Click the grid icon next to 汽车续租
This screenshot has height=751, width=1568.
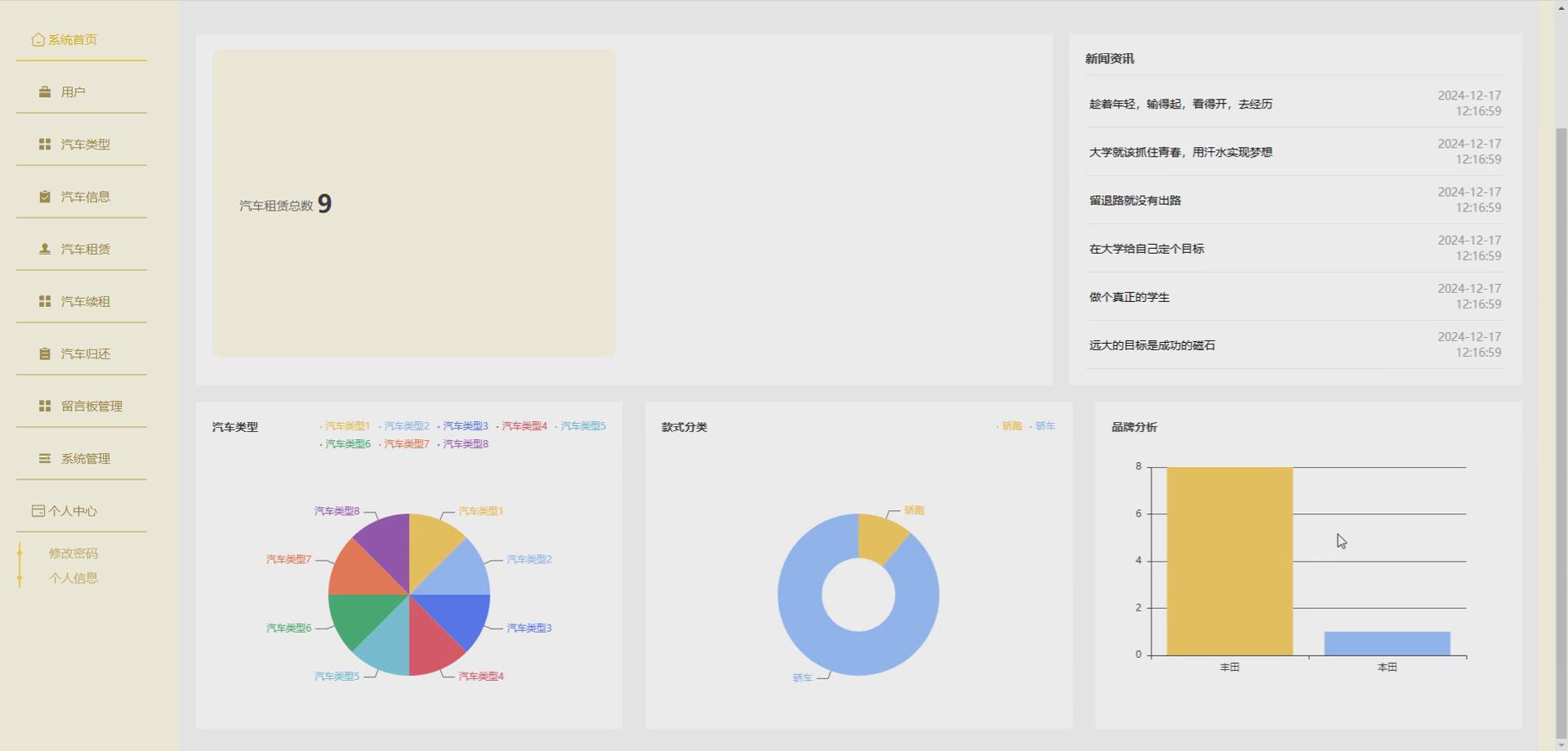(45, 301)
